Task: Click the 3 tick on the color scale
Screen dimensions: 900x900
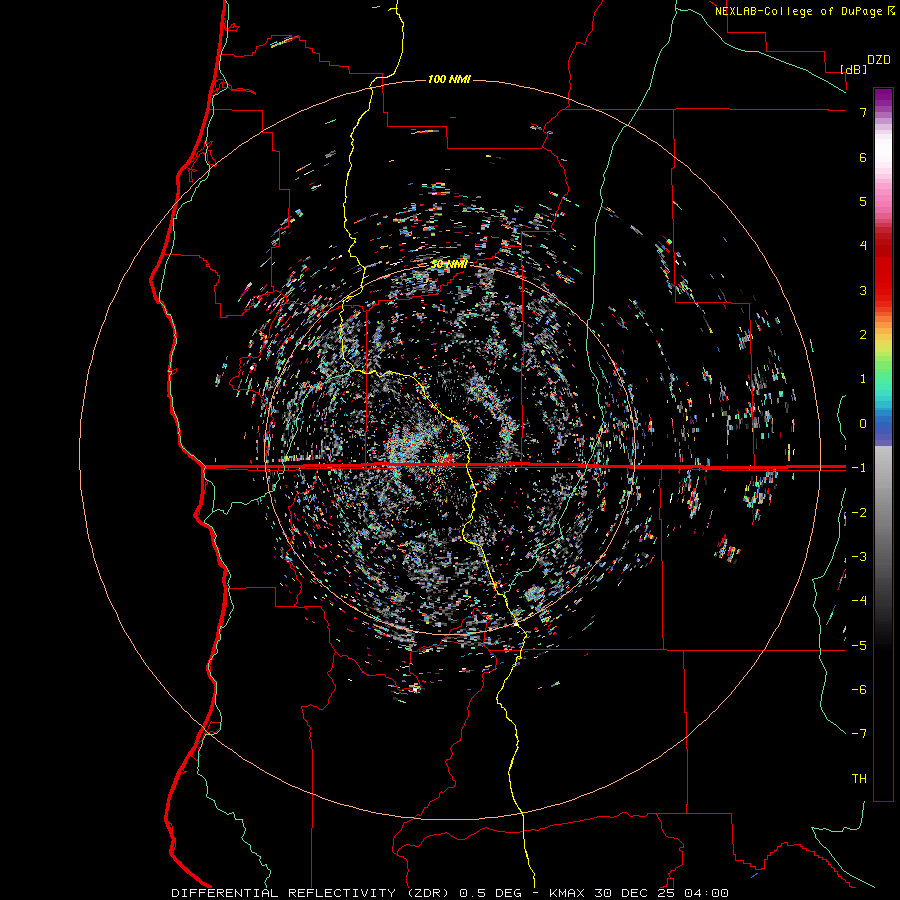Action: 863,290
